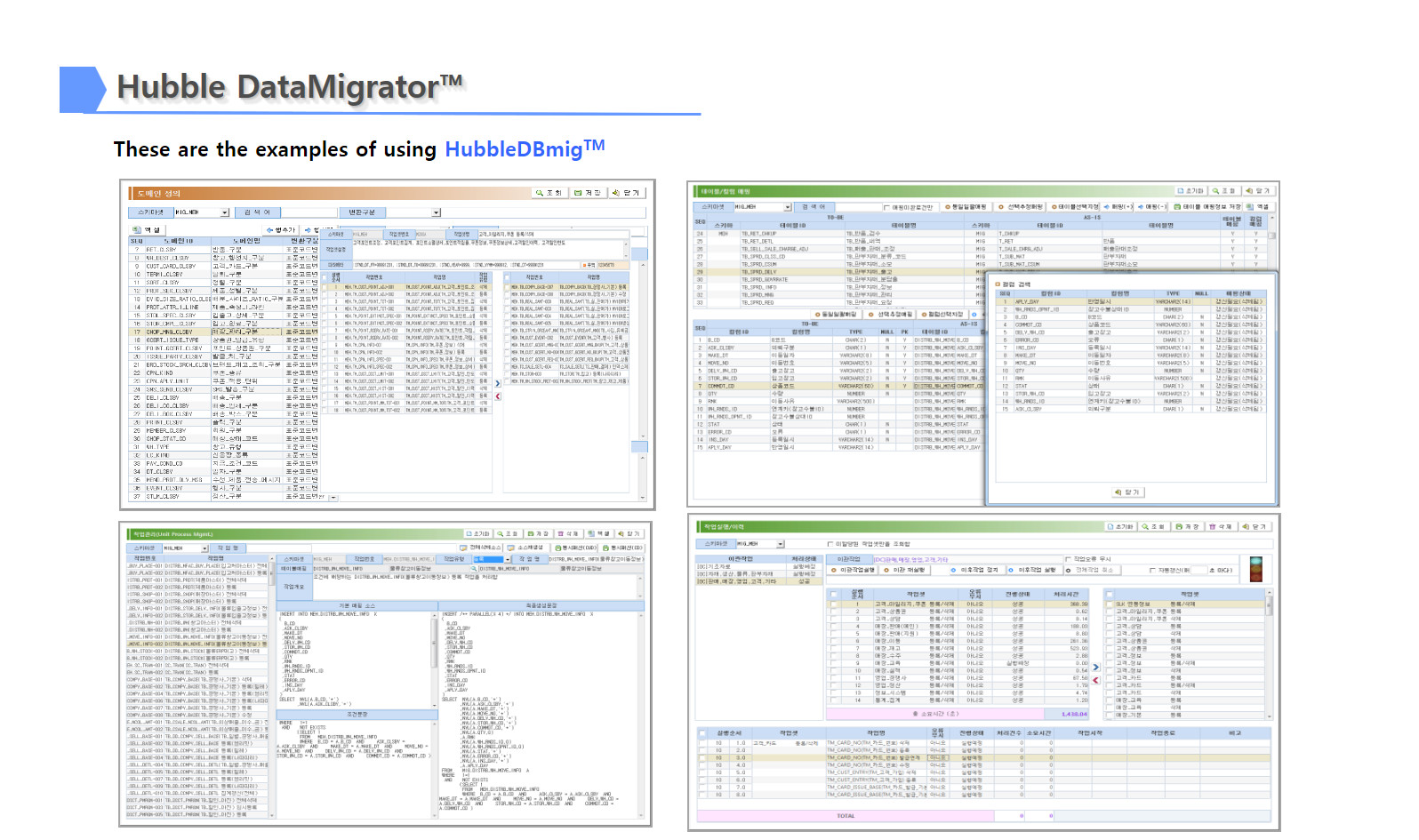Select APLY_DAY row in 컬럼 검색 popup
Screen dimensions: 1419x840
pyautogui.click(x=1131, y=301)
